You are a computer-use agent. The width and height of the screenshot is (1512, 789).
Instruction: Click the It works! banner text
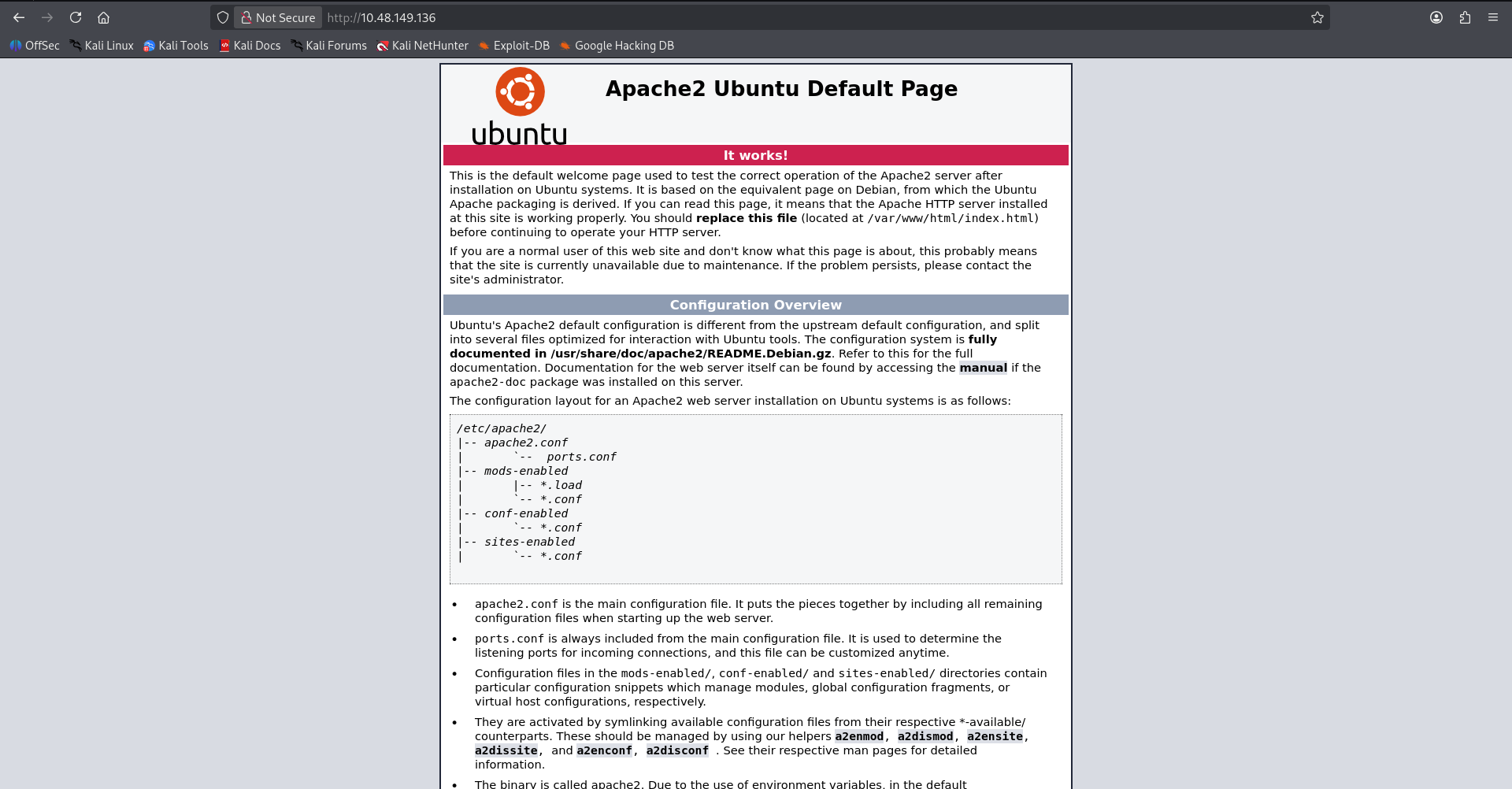[756, 156]
